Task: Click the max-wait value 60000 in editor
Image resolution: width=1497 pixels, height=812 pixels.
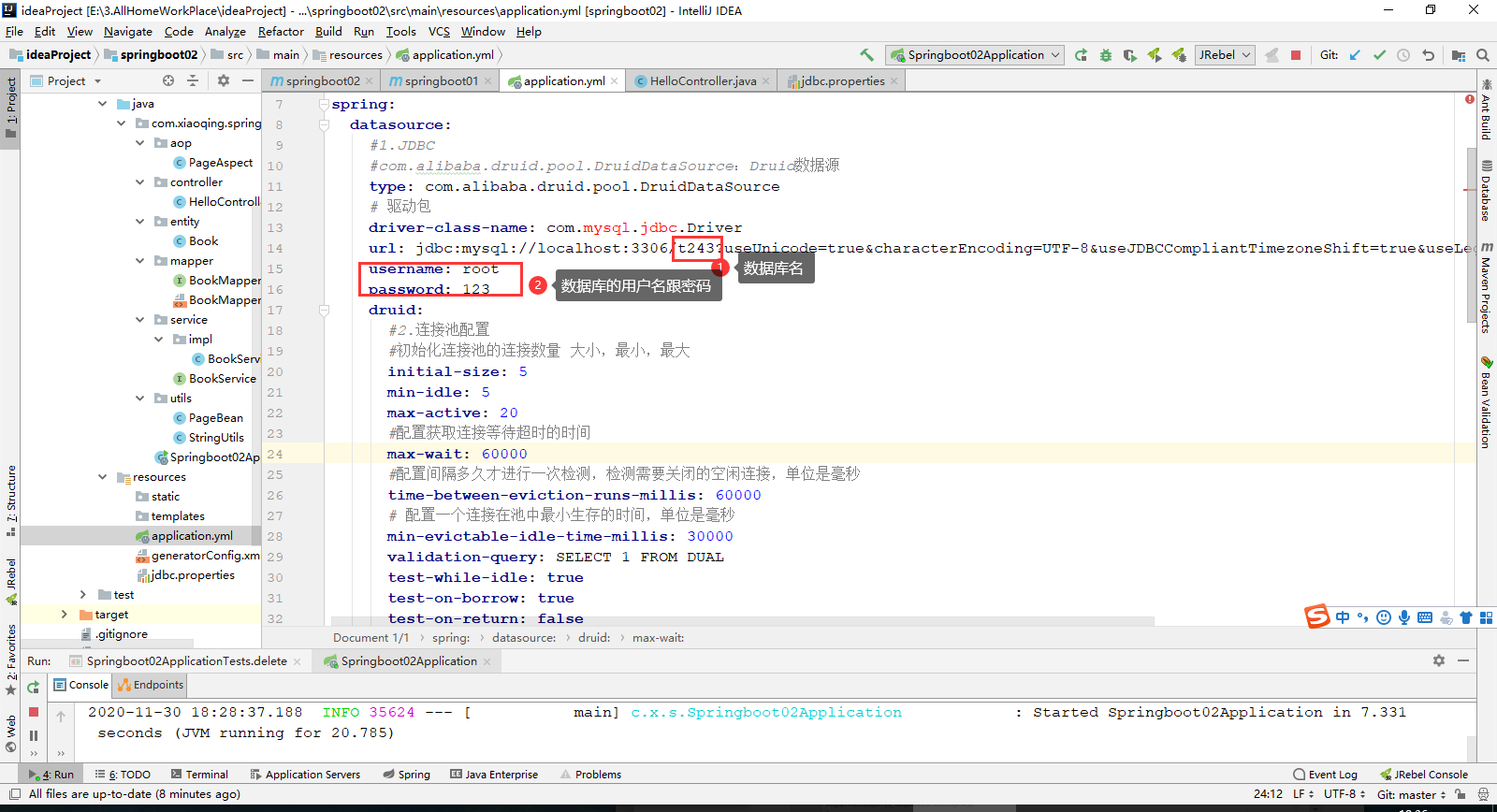Action: point(504,454)
